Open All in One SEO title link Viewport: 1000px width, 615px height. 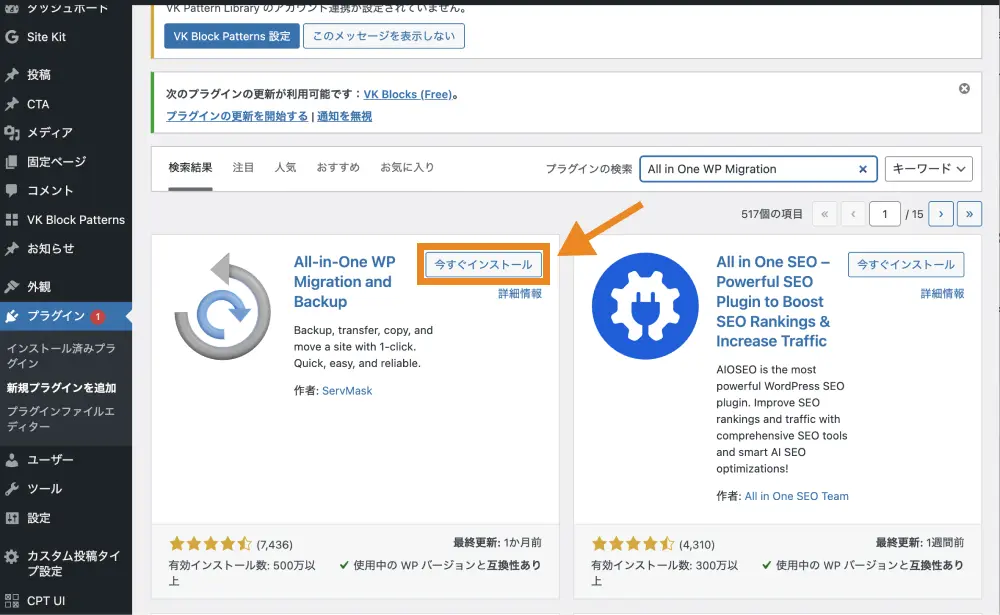pos(773,301)
